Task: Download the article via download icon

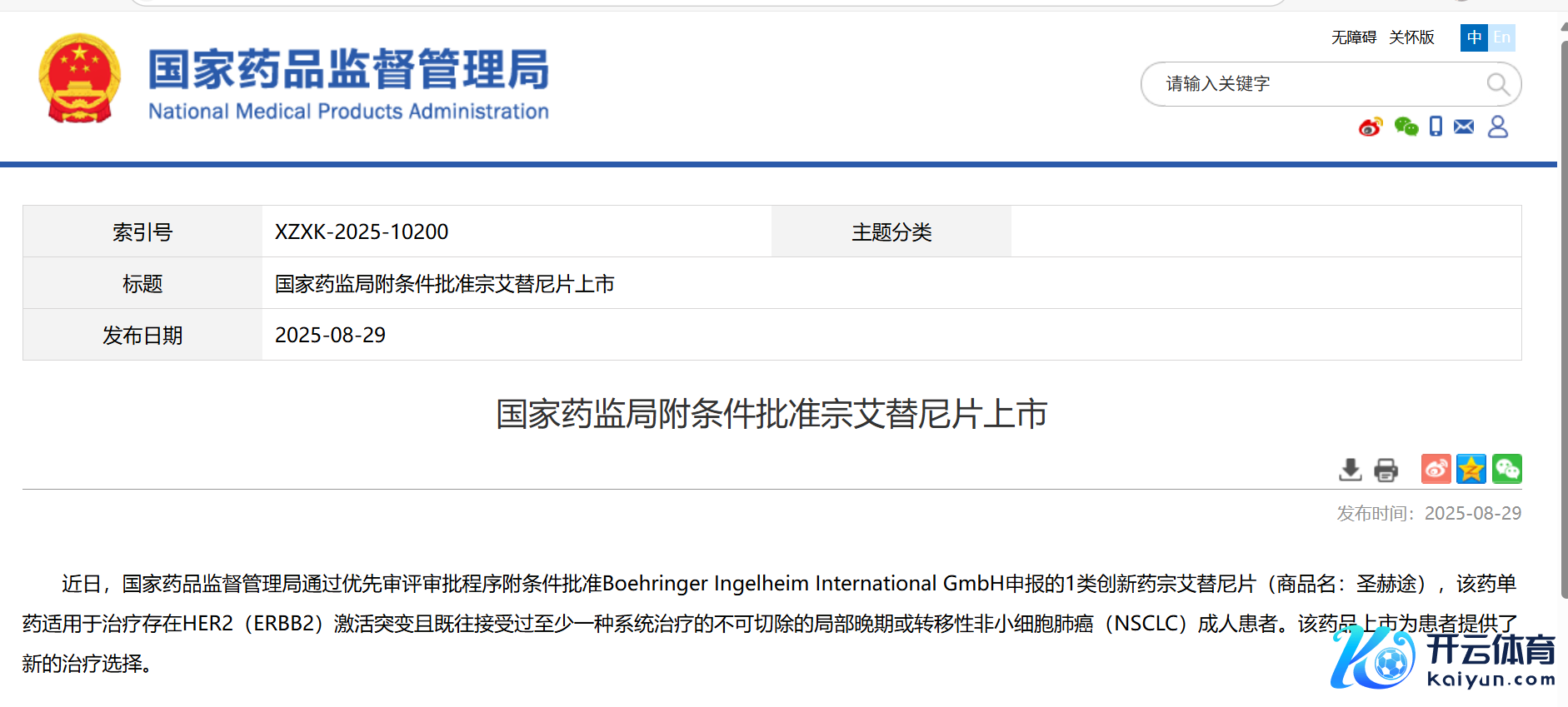Action: click(1350, 470)
